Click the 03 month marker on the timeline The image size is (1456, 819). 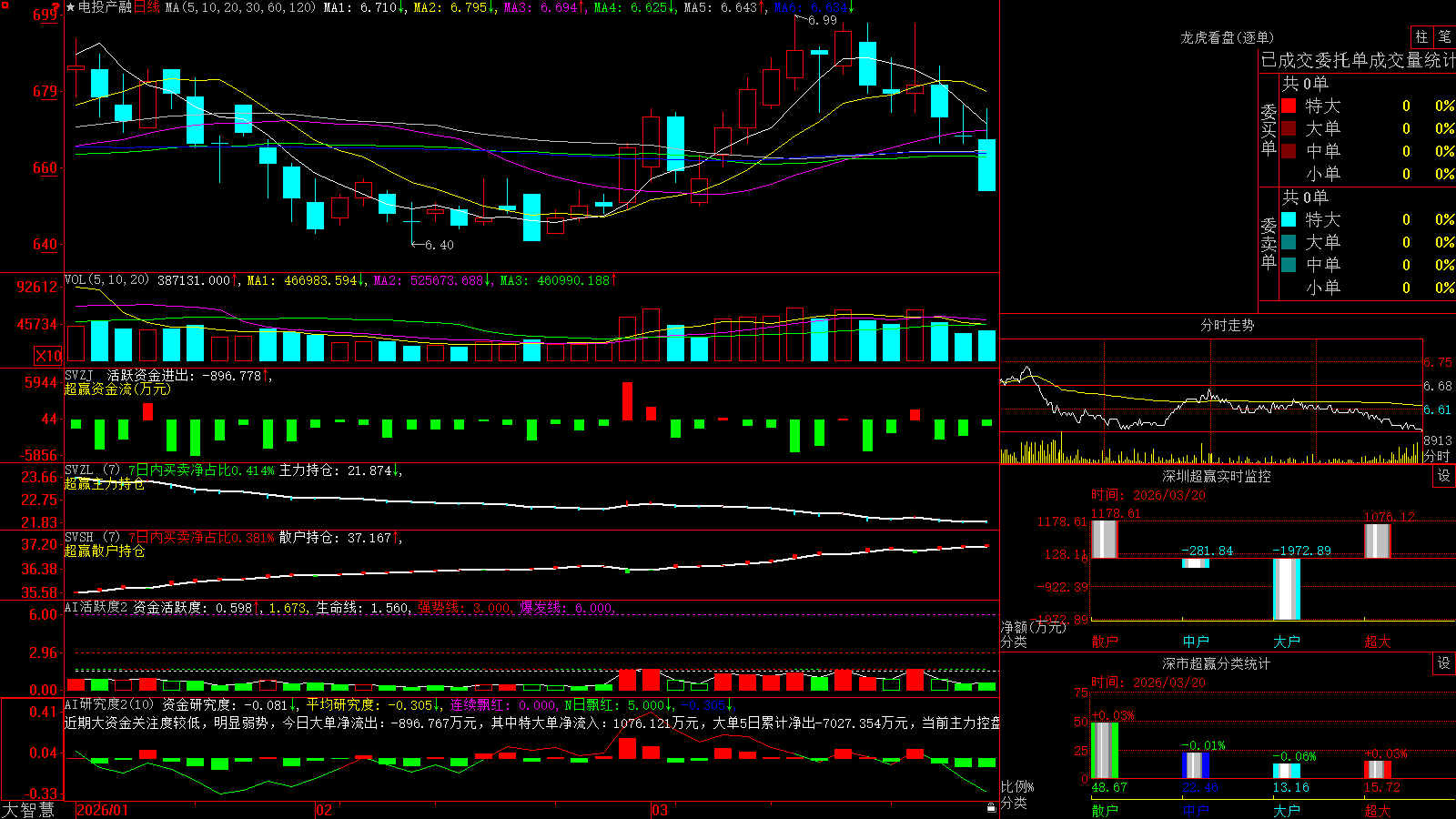[x=660, y=810]
